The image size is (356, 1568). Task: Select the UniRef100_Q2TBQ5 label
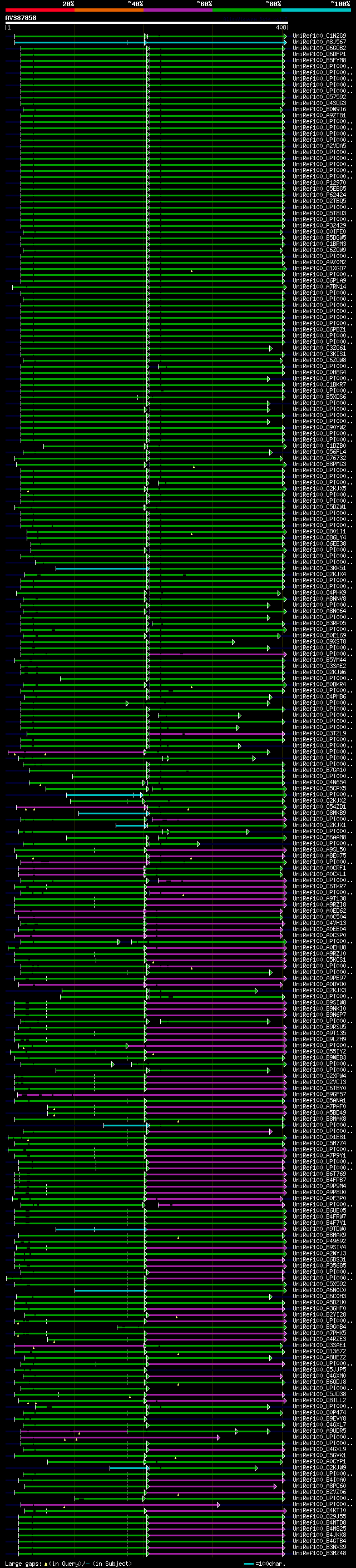[319, 201]
